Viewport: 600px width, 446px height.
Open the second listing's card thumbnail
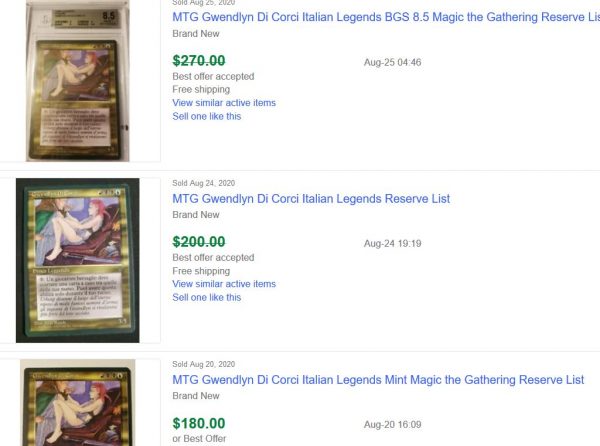tap(78, 260)
